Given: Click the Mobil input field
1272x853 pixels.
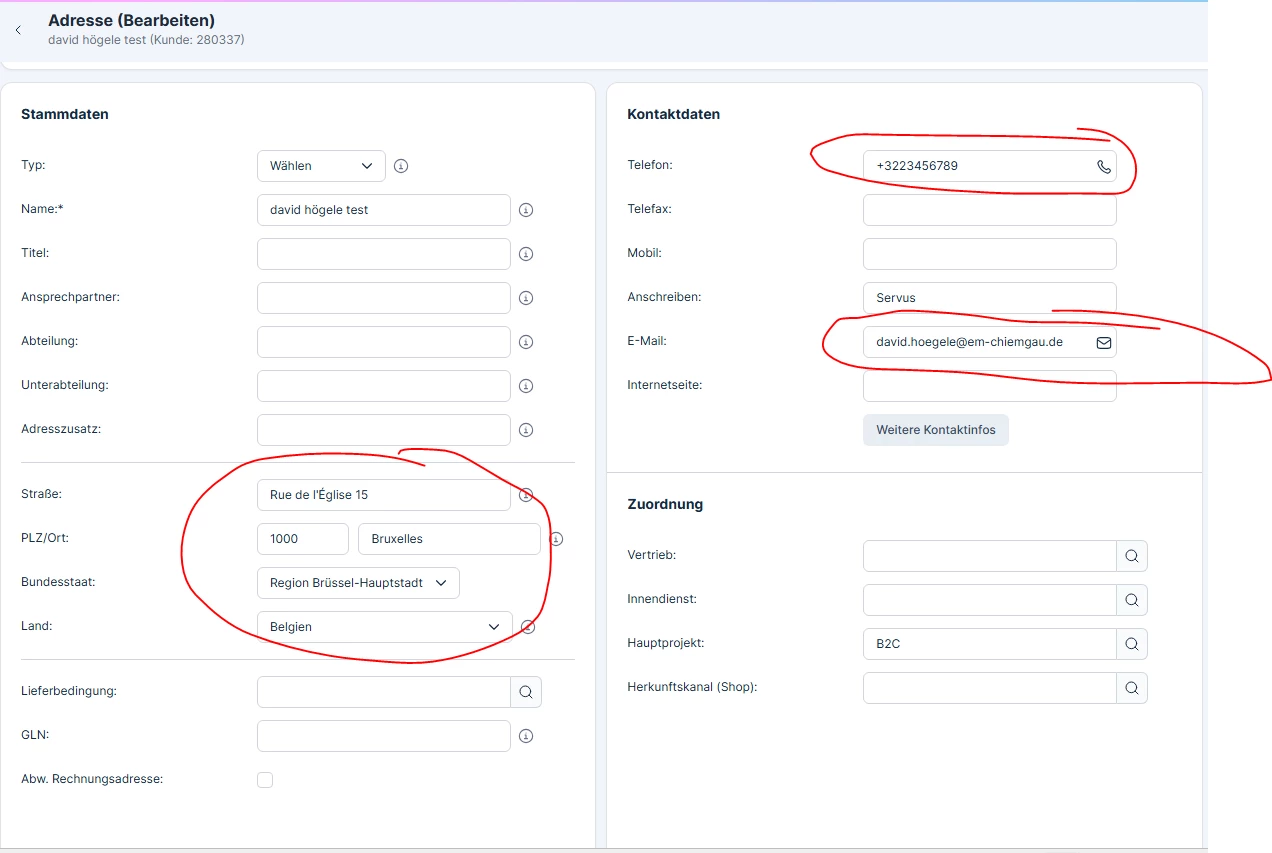Looking at the screenshot, I should (x=990, y=254).
